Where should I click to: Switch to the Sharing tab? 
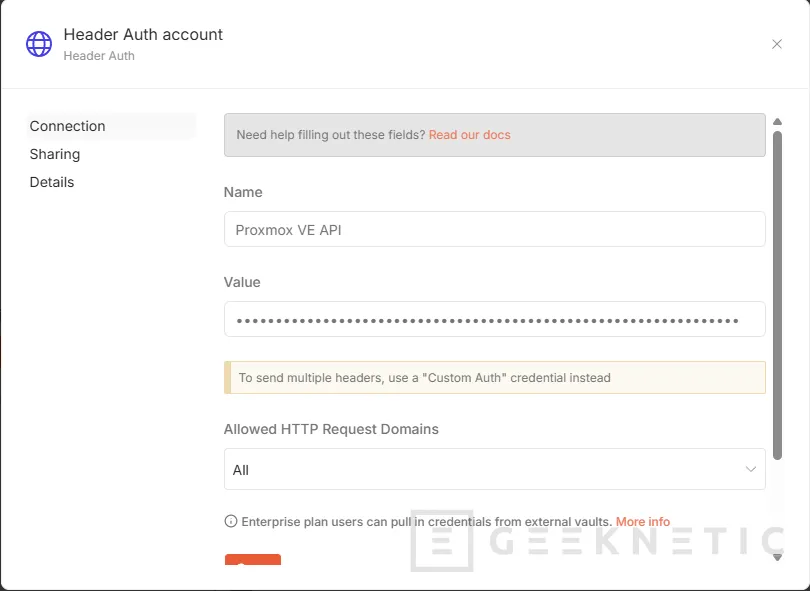[x=55, y=154]
